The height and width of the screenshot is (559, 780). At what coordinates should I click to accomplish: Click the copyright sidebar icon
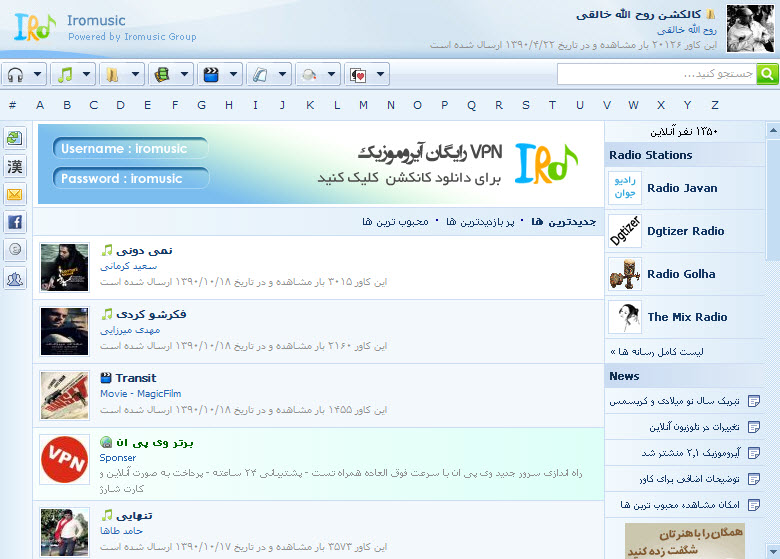tap(15, 250)
